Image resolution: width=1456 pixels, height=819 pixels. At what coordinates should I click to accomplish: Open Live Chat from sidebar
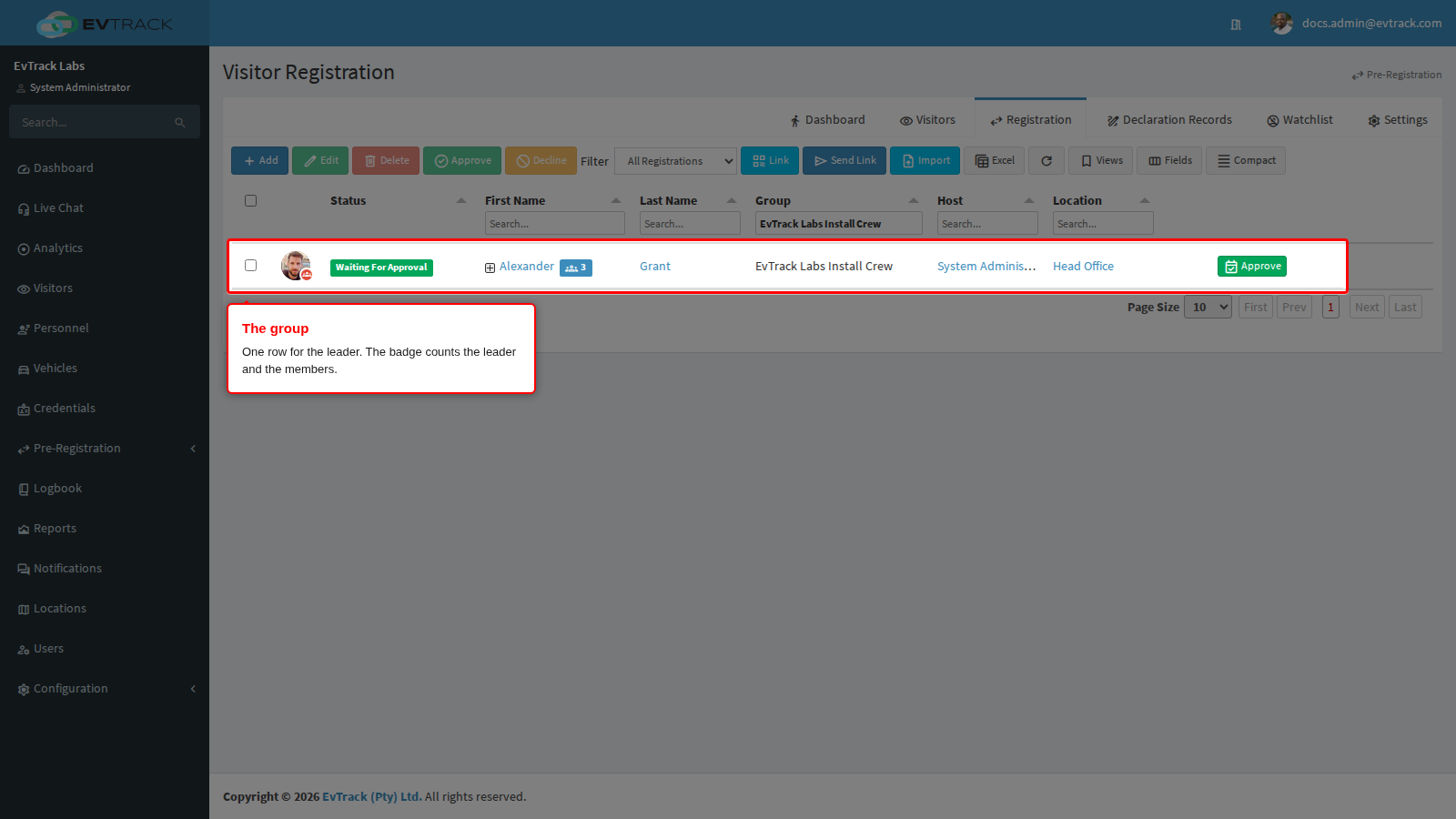point(58,208)
